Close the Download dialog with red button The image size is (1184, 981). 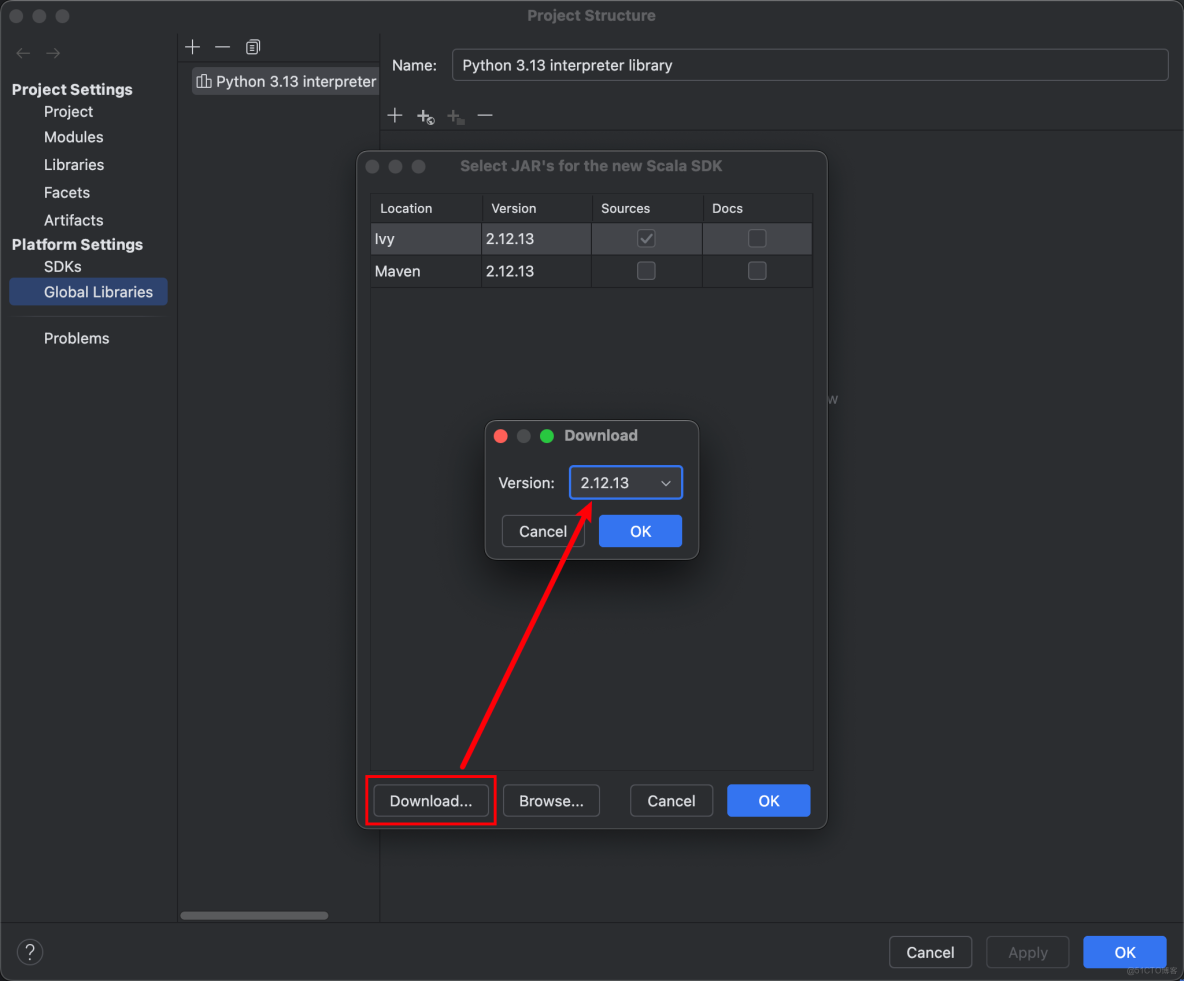click(x=501, y=436)
